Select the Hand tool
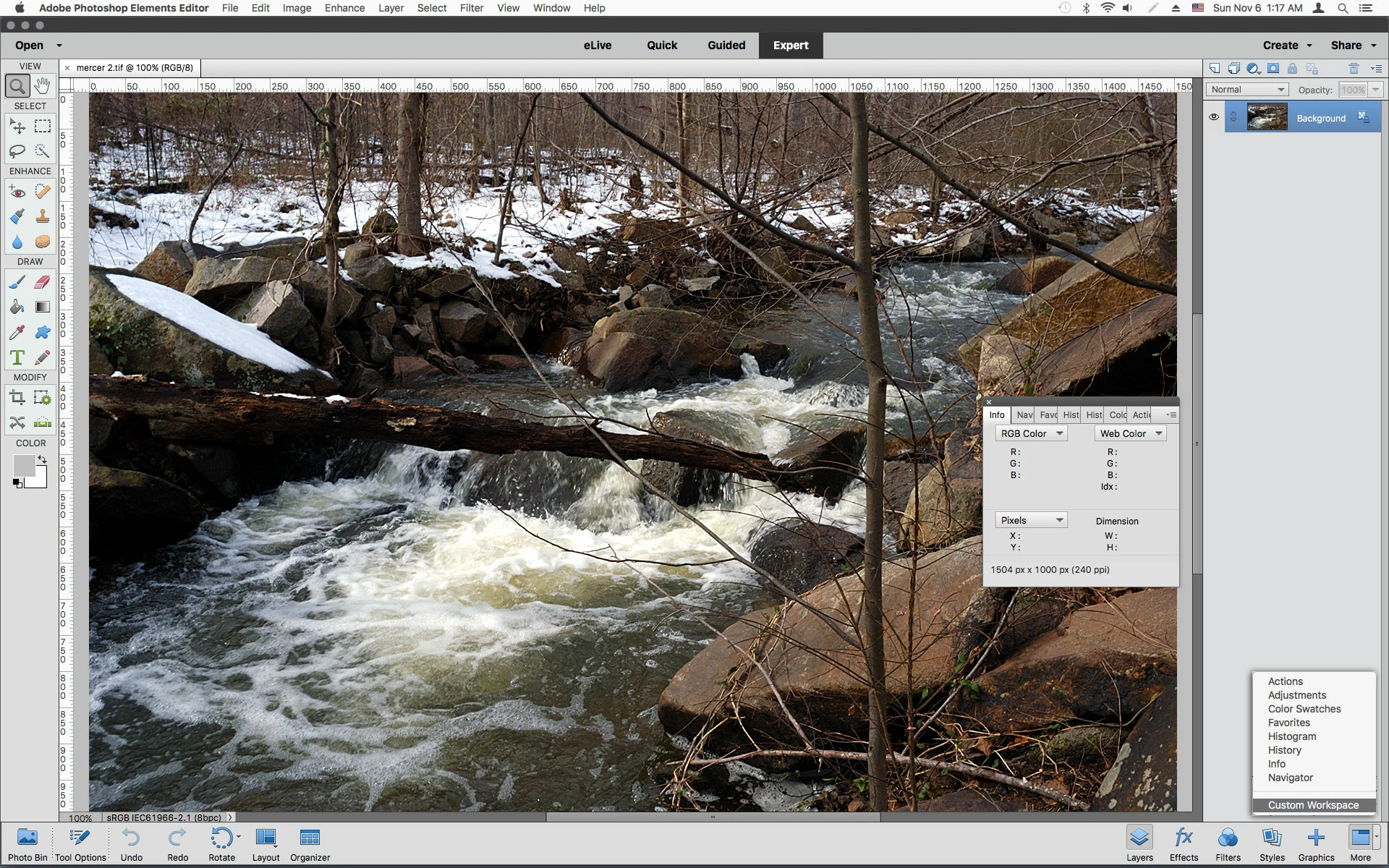Viewport: 1389px width, 868px height. (x=43, y=86)
